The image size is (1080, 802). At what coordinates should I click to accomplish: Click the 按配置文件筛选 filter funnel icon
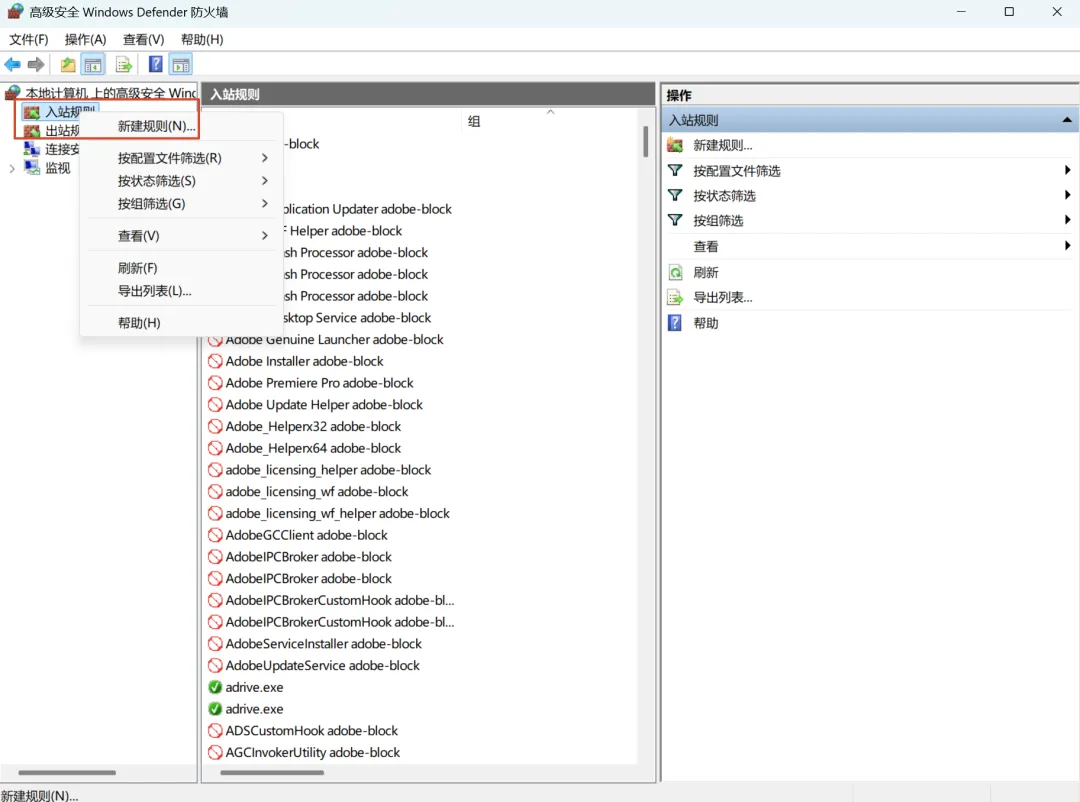tap(675, 170)
